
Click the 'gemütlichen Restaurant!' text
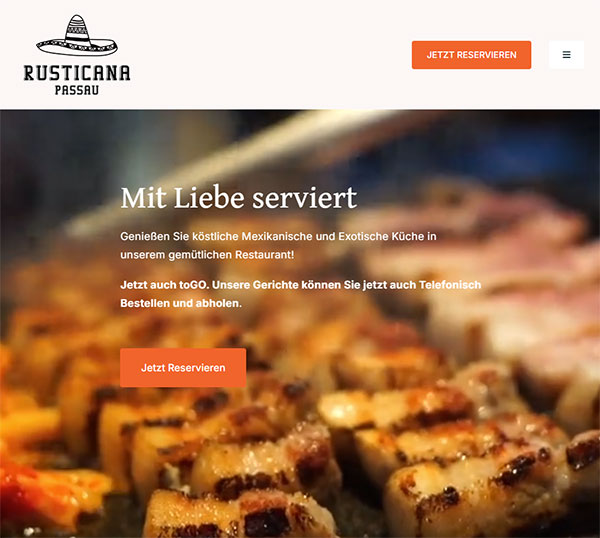[x=231, y=255]
